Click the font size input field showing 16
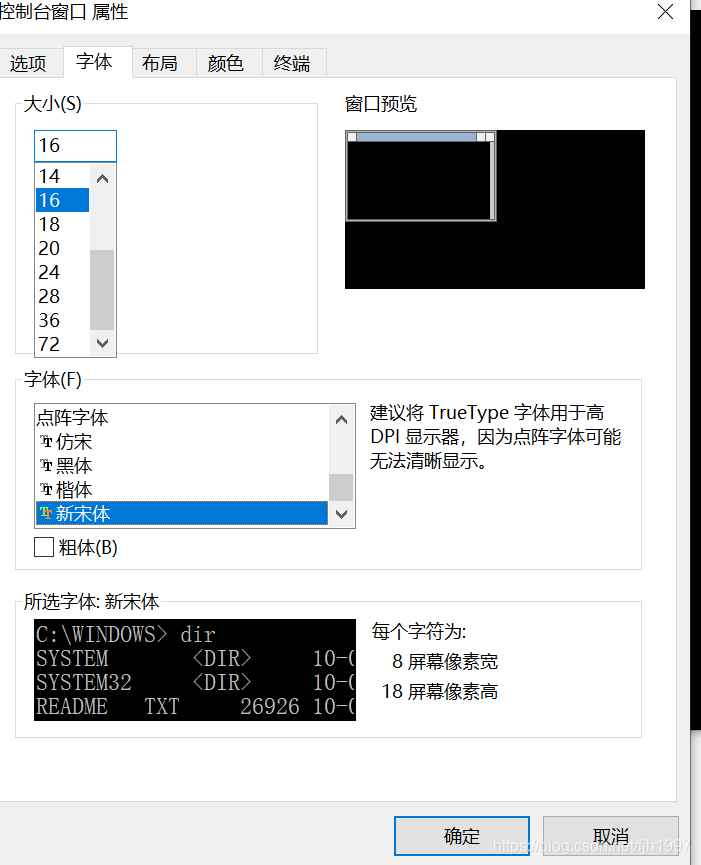701x865 pixels. point(75,146)
